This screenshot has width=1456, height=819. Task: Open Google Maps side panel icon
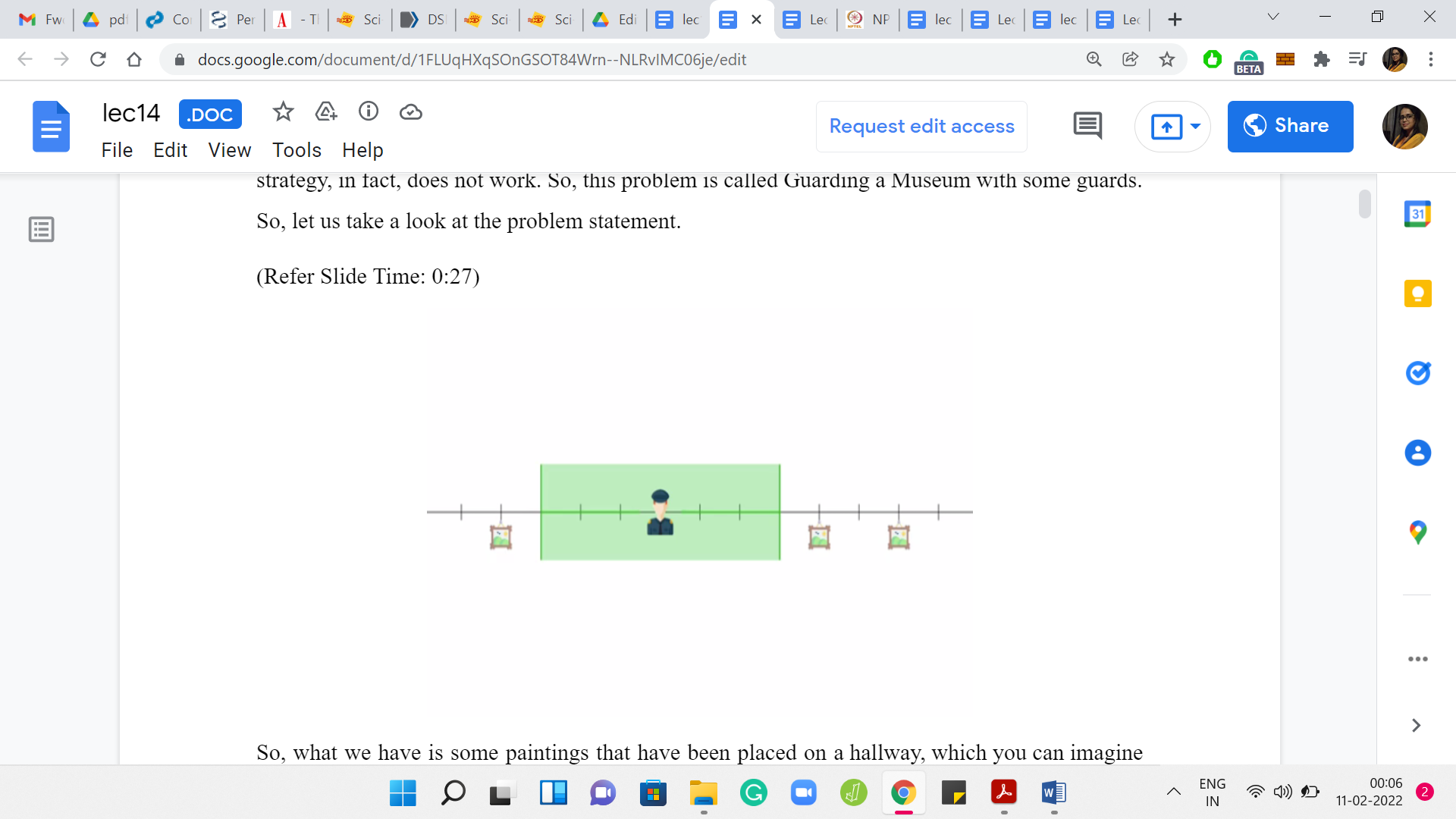tap(1417, 532)
